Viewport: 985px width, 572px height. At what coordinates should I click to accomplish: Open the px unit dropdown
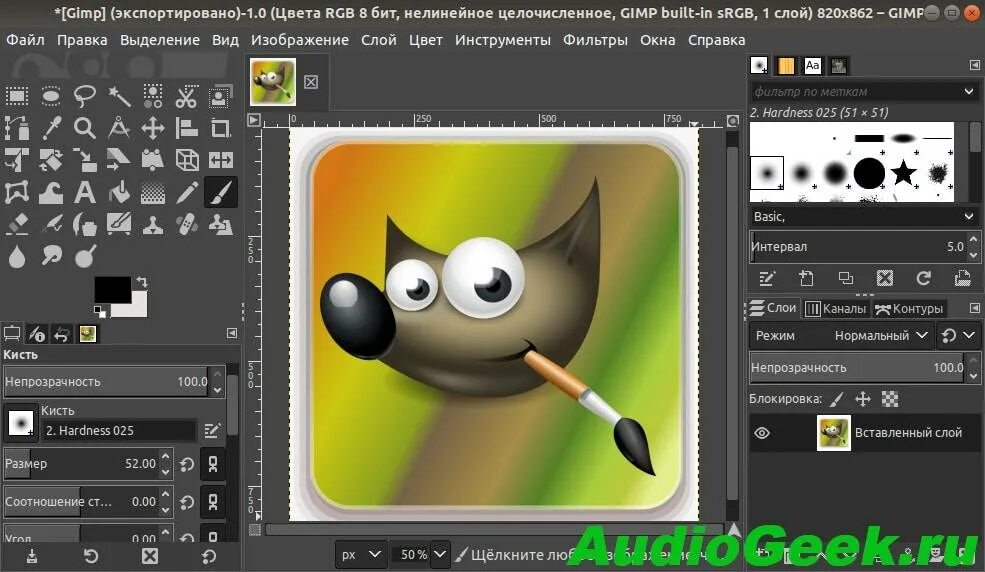(361, 554)
